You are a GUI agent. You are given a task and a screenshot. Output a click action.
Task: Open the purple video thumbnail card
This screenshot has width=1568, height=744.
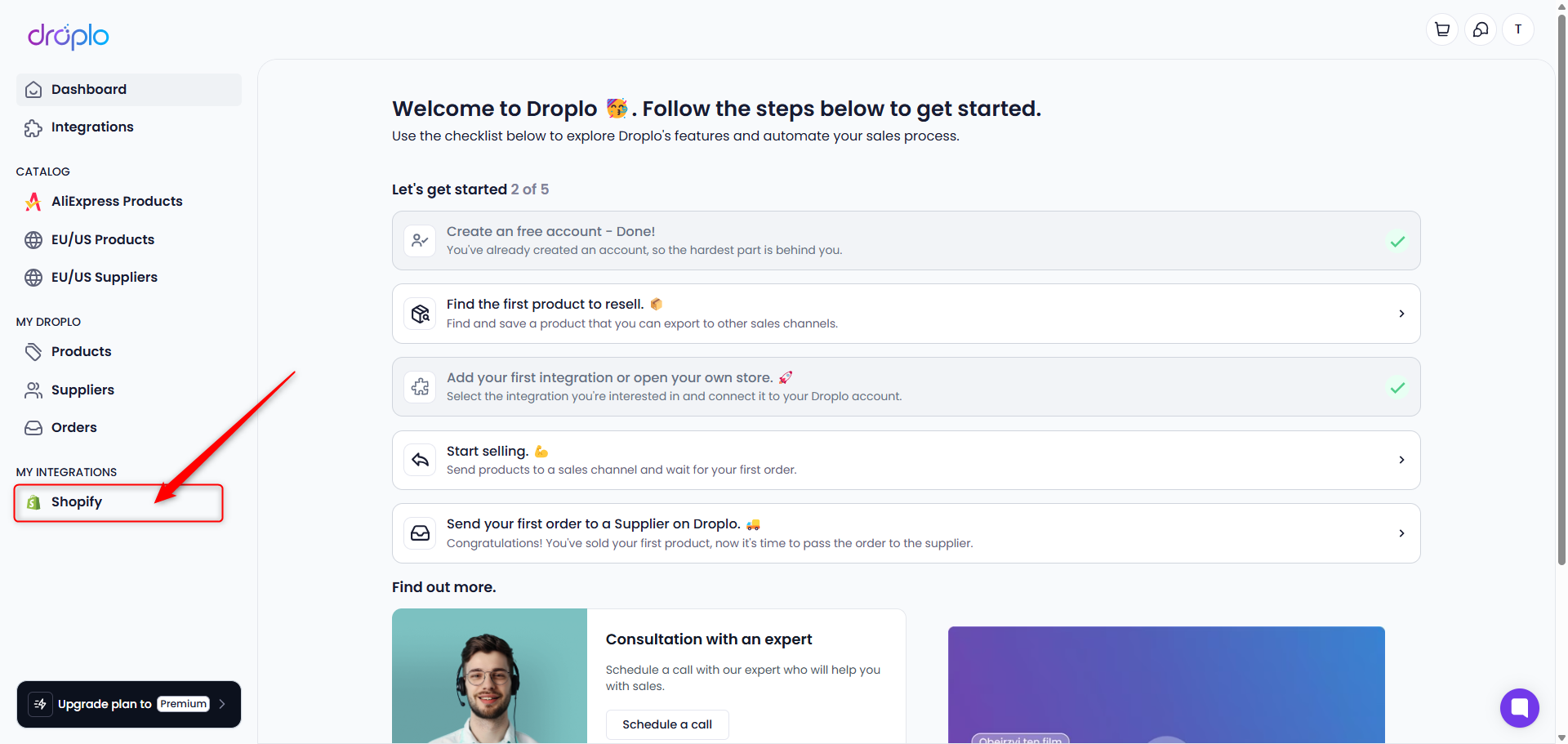(x=1166, y=685)
